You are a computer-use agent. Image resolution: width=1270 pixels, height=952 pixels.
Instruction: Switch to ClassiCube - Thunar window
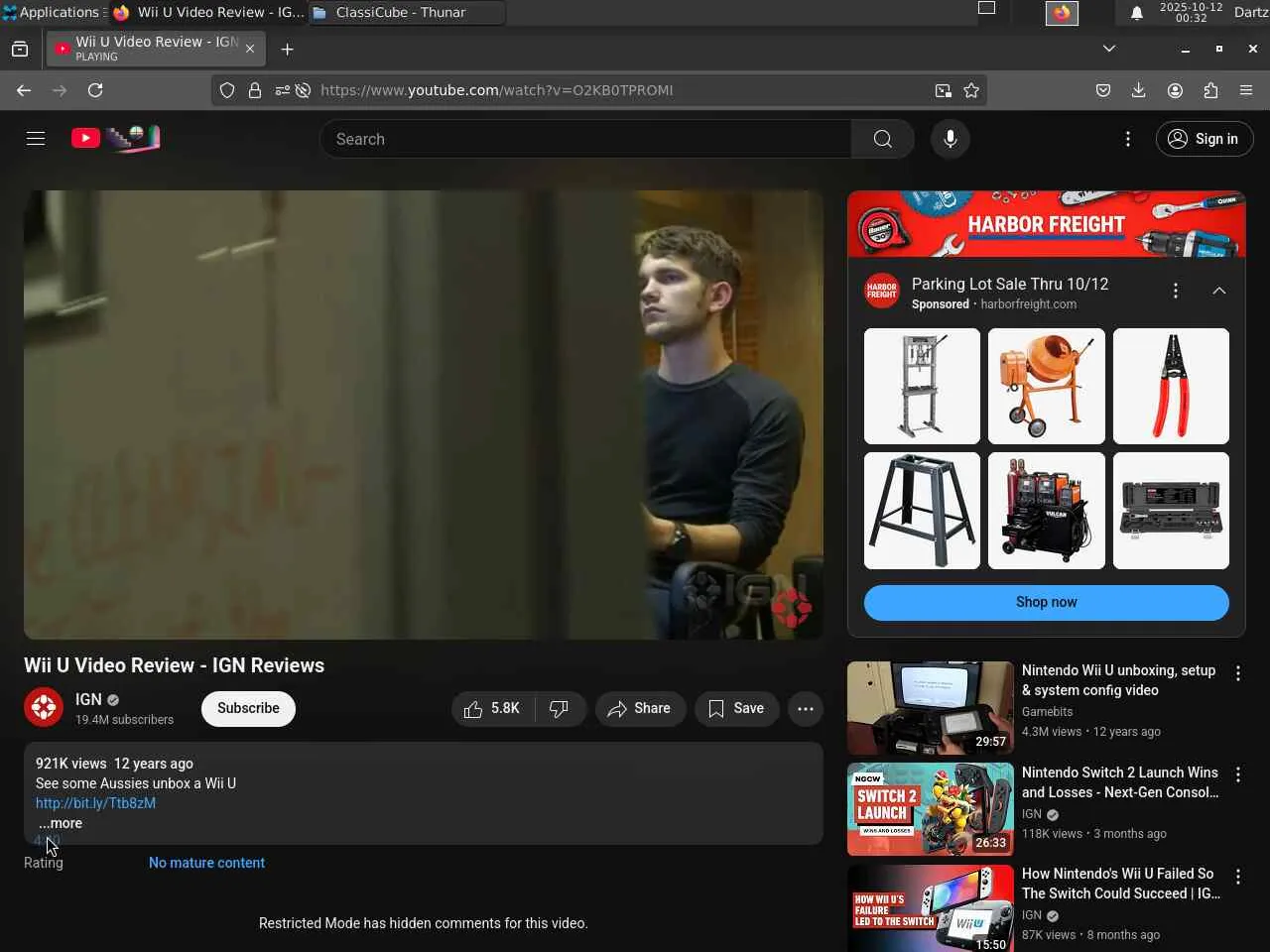click(x=407, y=13)
